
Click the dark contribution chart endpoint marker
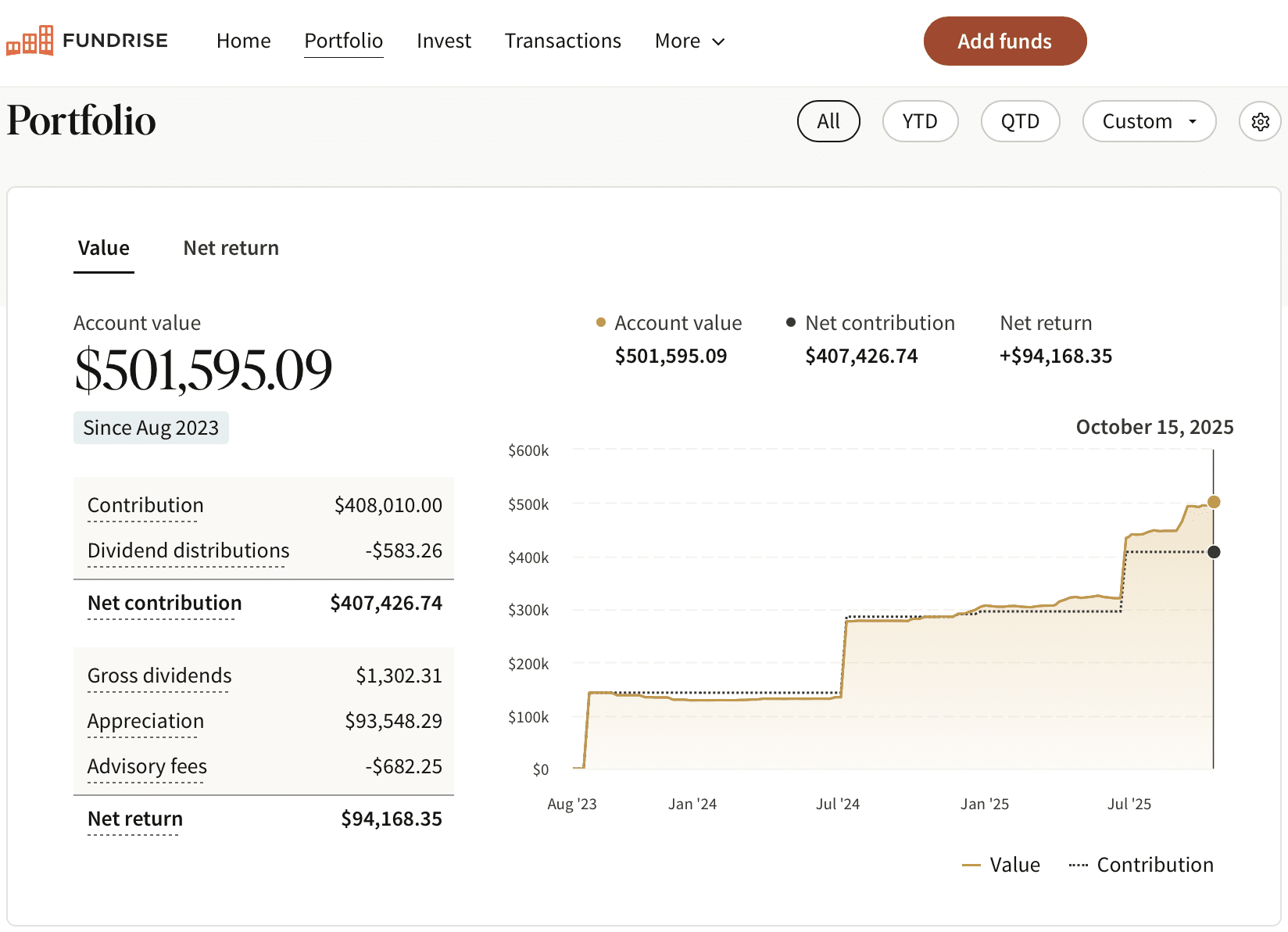[x=1214, y=552]
